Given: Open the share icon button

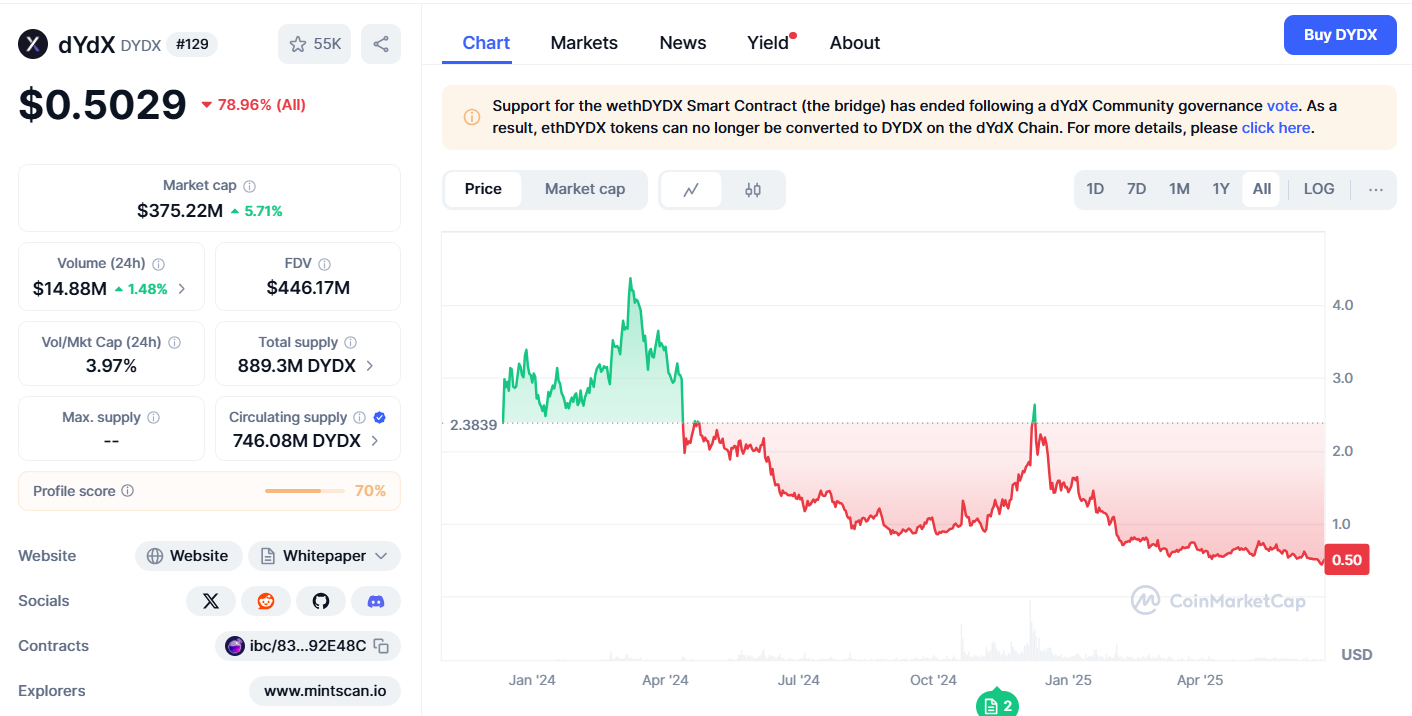Looking at the screenshot, I should point(381,44).
